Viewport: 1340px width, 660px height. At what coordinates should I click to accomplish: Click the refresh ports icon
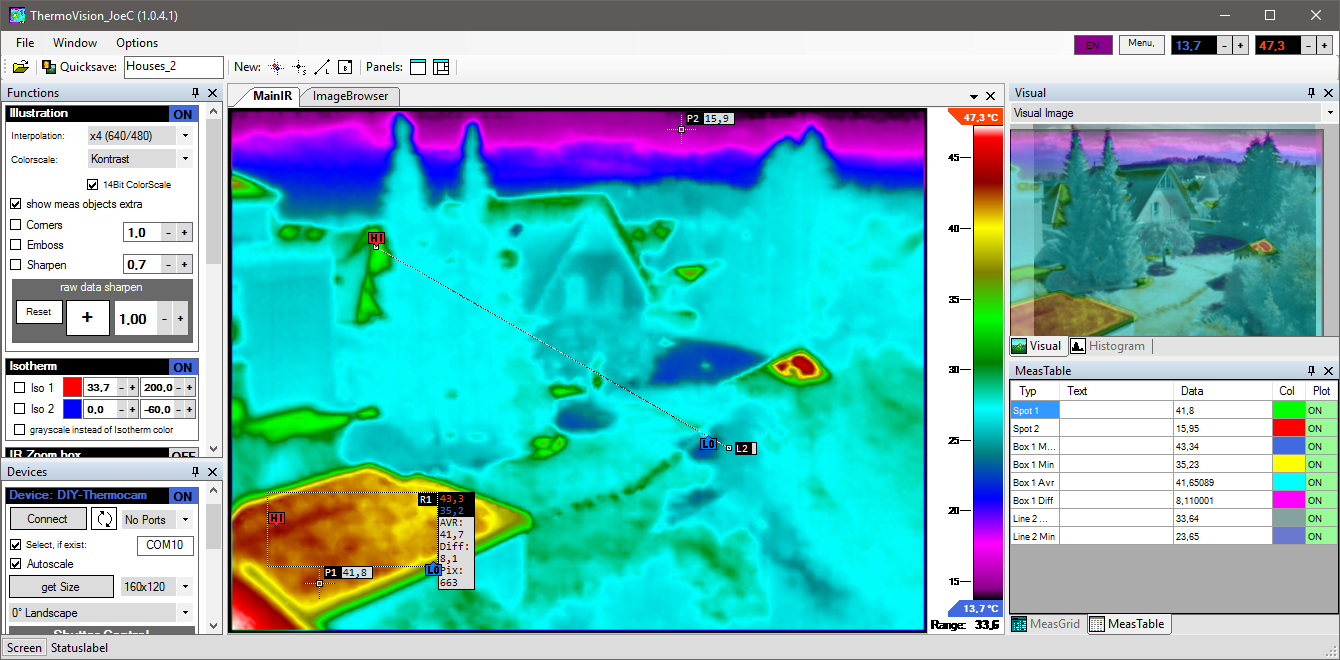tap(104, 519)
